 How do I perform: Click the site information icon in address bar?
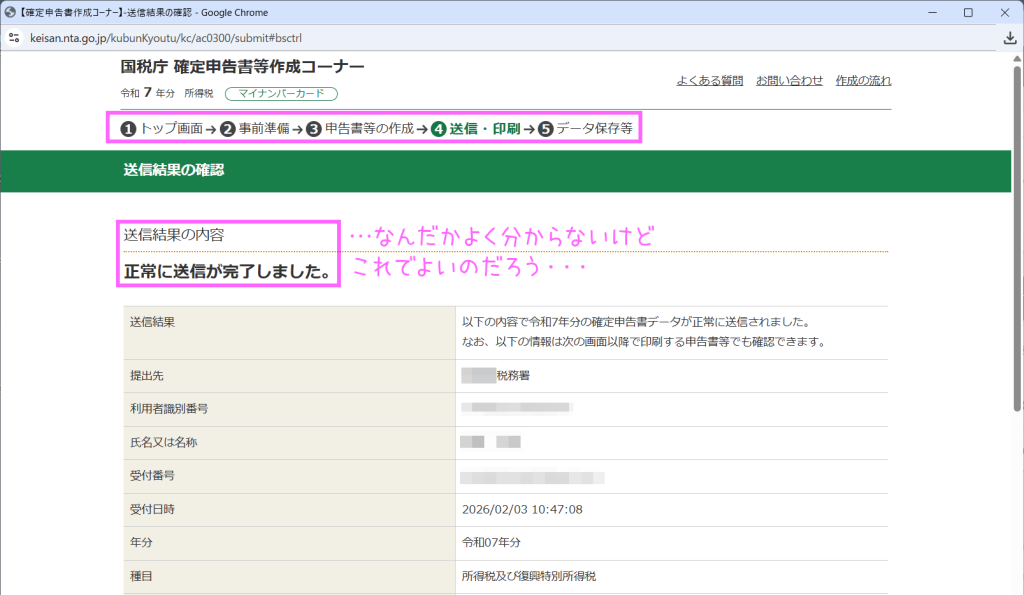click(14, 37)
